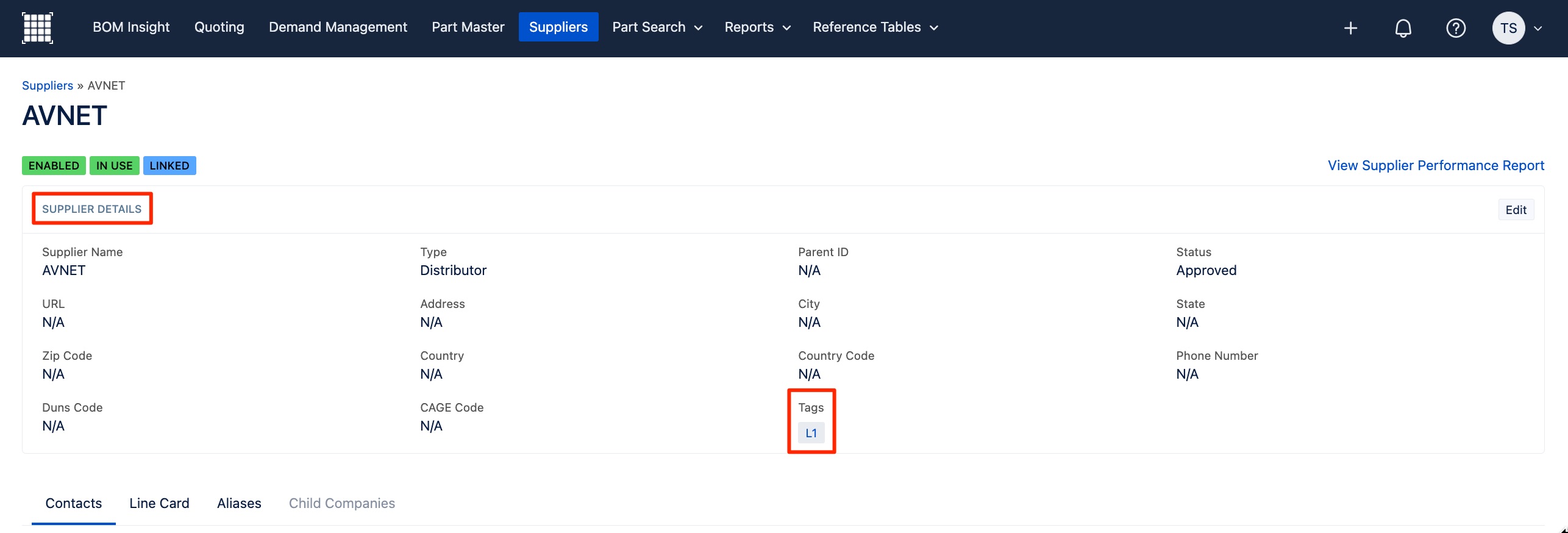Screen dimensions: 1568x533
Task: Click the Zip Code label
Action: point(67,356)
